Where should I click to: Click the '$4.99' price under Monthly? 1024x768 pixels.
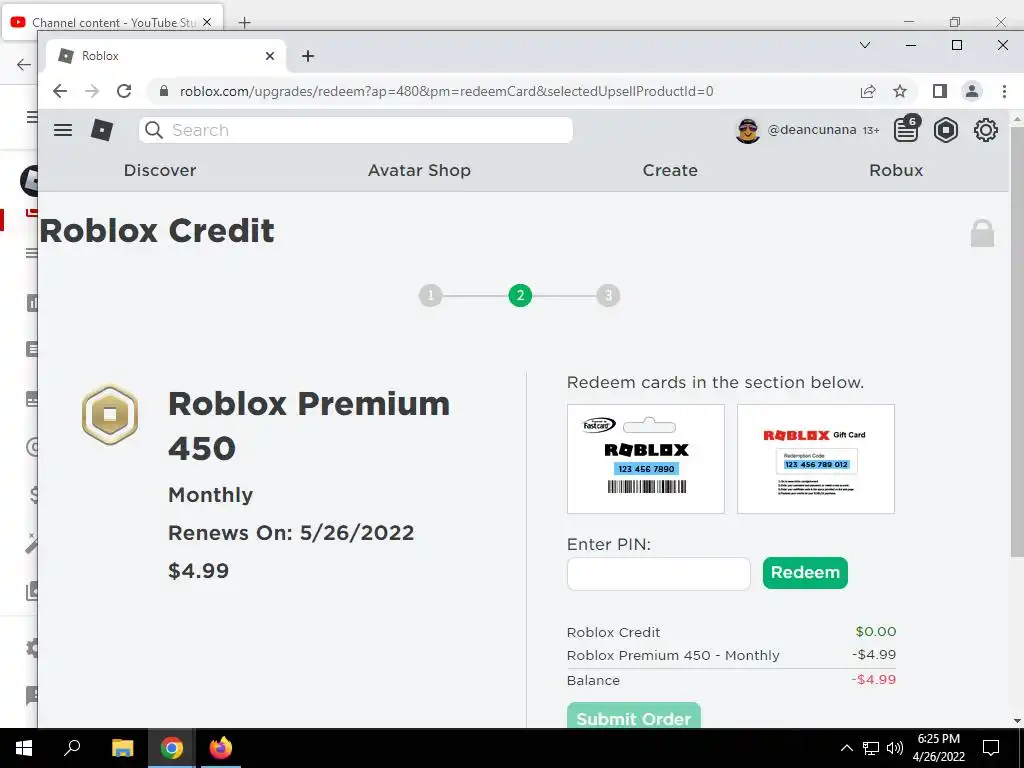[x=199, y=571]
